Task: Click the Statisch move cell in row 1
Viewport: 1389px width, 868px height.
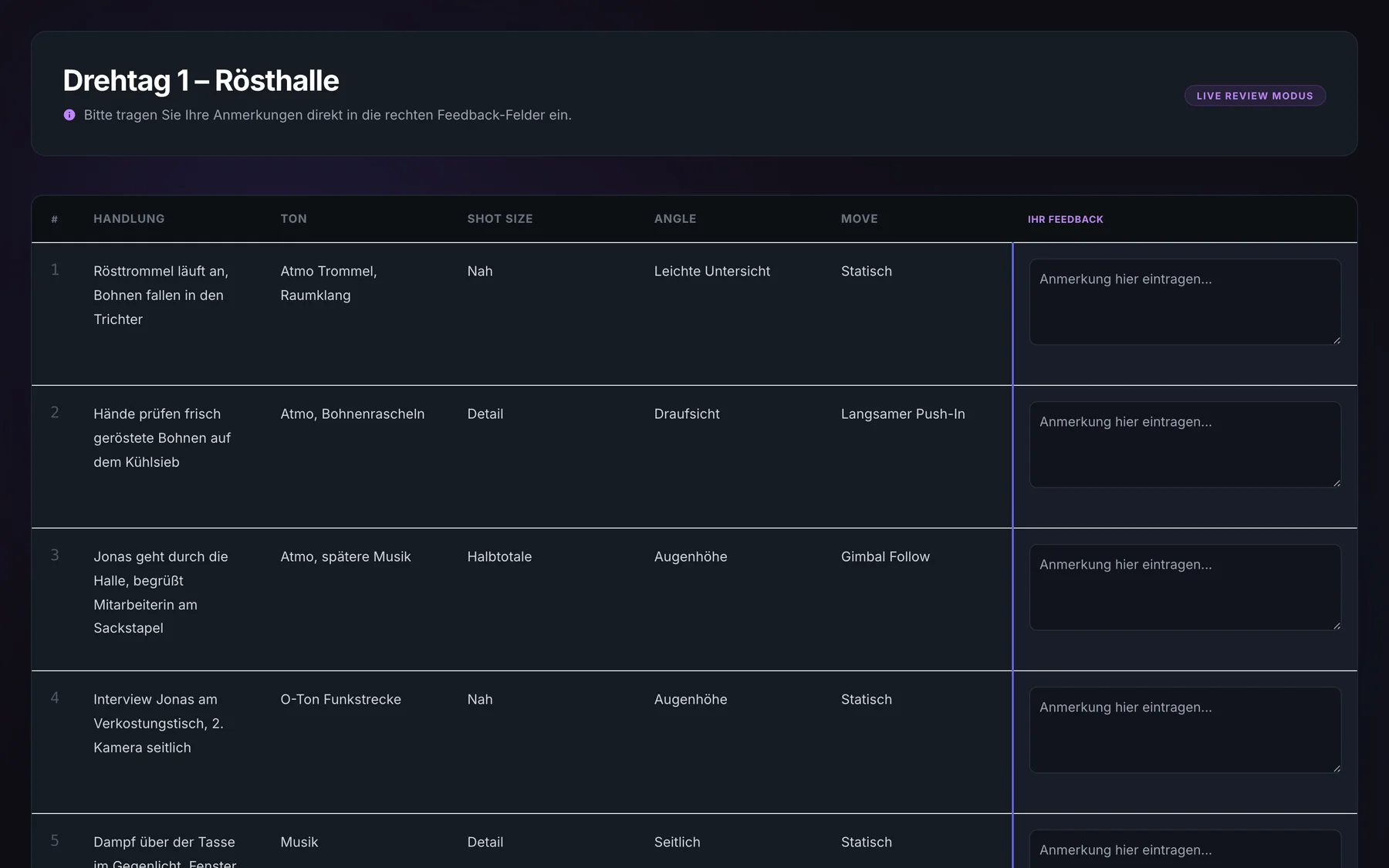Action: tap(867, 271)
